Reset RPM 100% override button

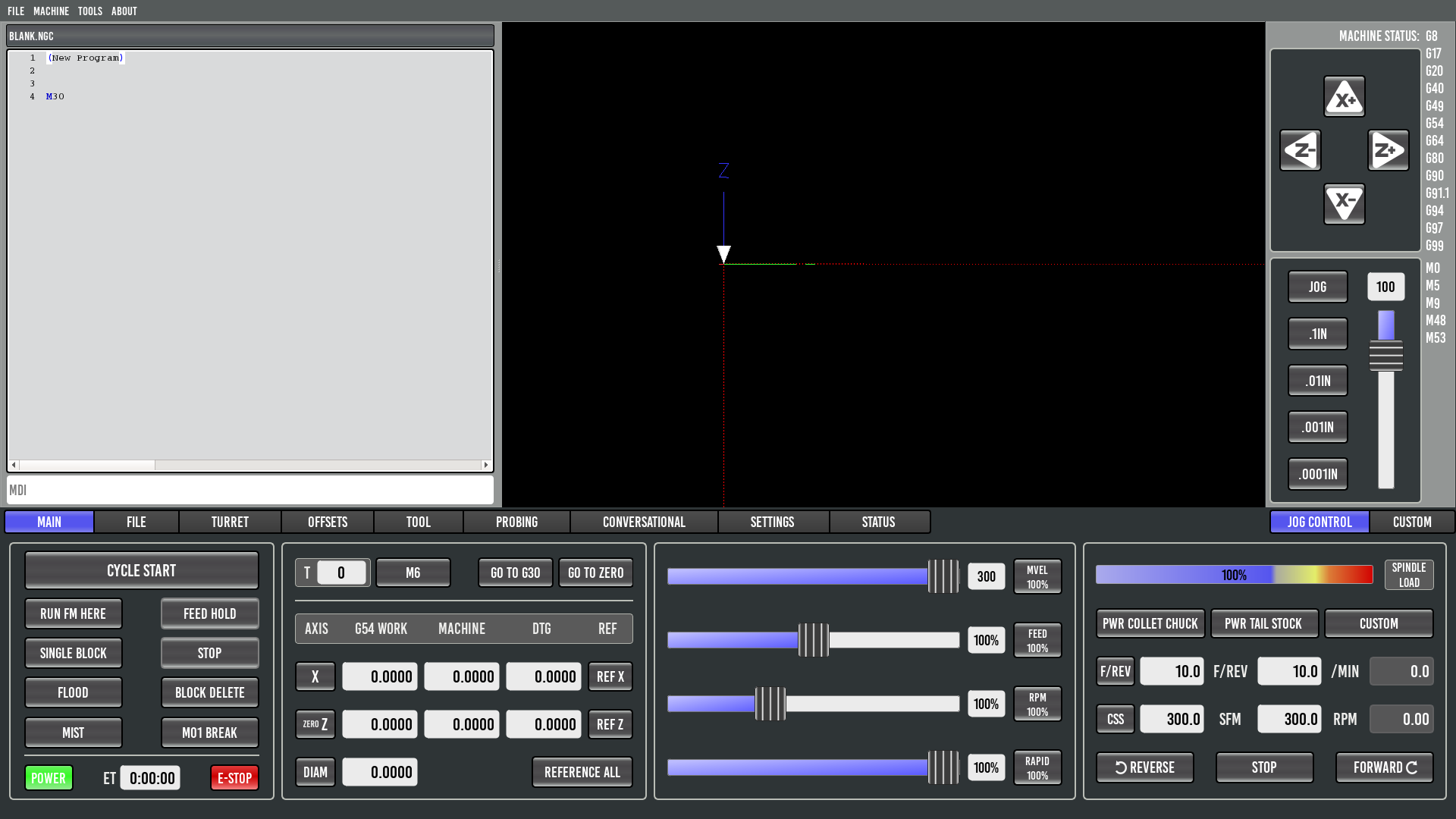1037,704
